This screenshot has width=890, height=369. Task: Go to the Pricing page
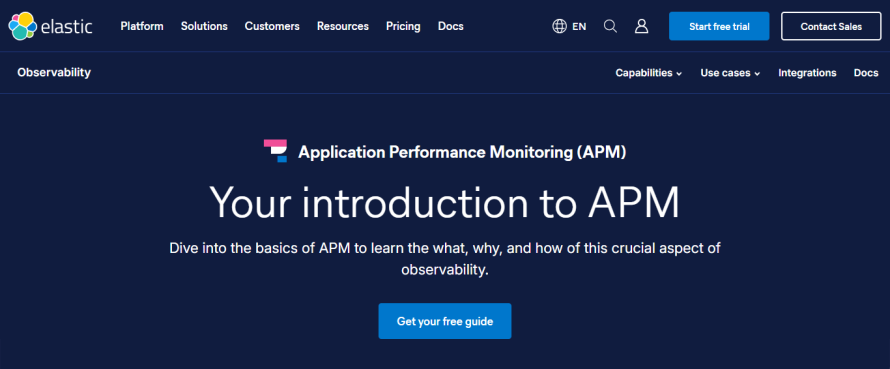(403, 26)
